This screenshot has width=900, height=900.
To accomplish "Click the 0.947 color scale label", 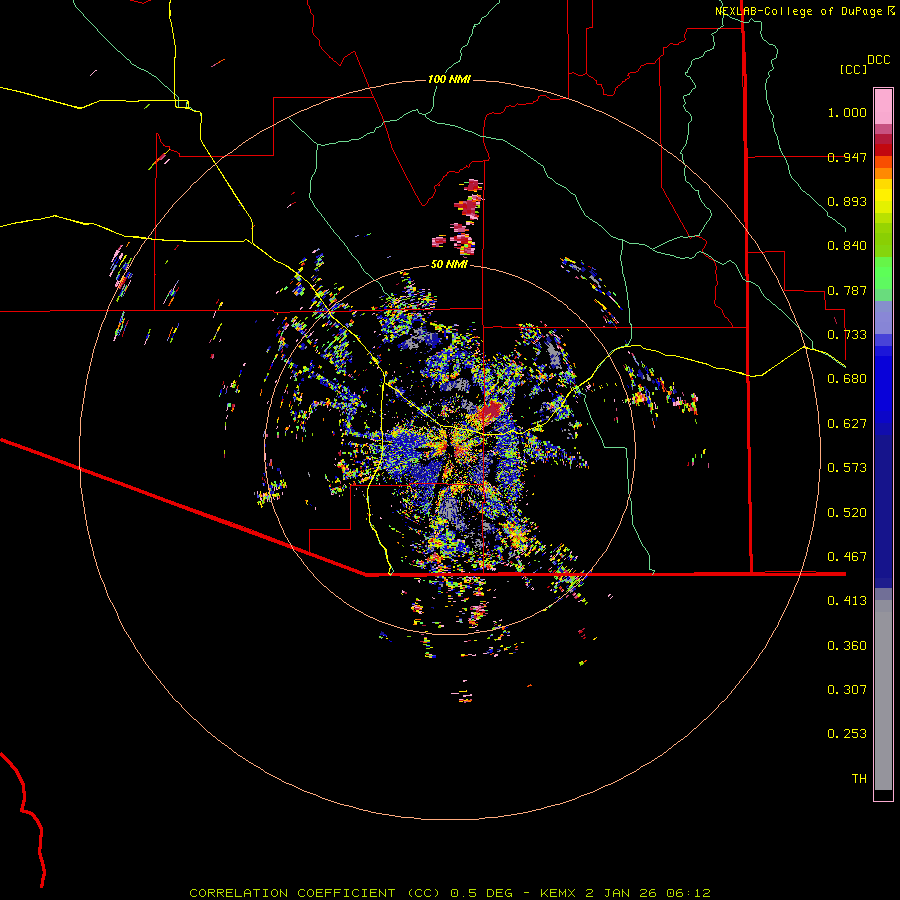I will (847, 157).
